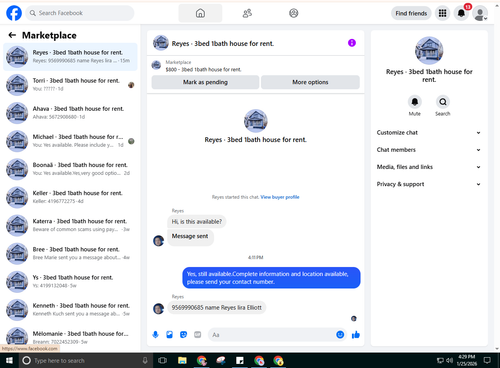Search in conversation with magnifier icon
The image size is (500, 368).
(443, 102)
